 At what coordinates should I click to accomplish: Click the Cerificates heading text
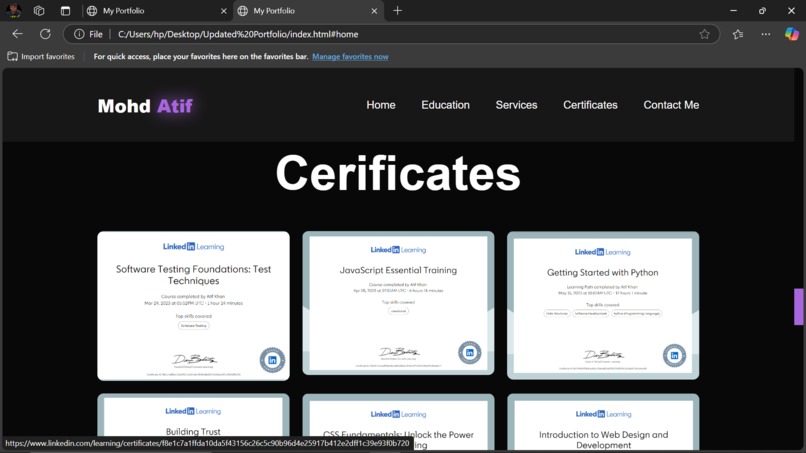coord(398,173)
